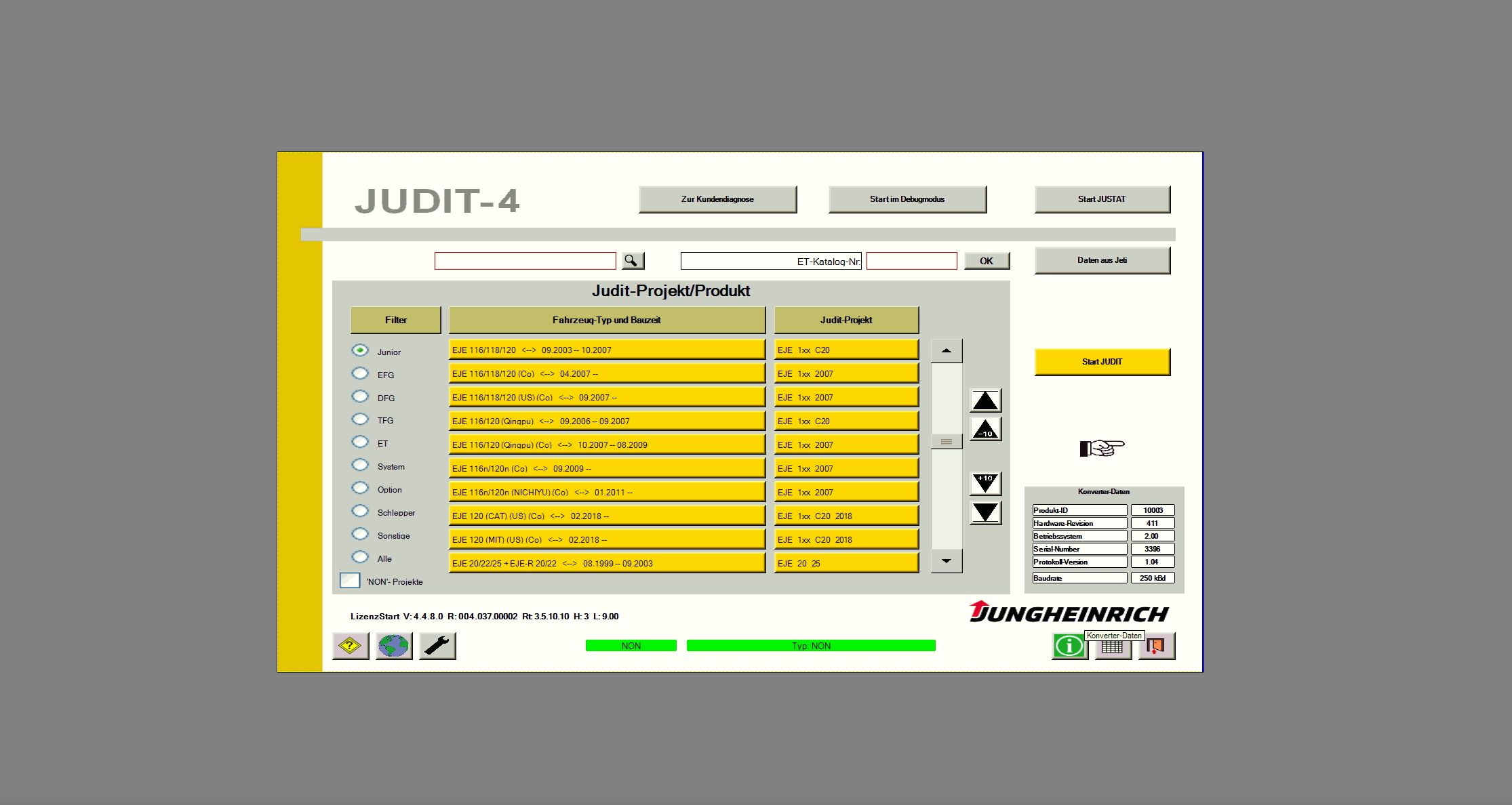Click the Filter column header
Screen dimensions: 1512x805
tap(395, 319)
